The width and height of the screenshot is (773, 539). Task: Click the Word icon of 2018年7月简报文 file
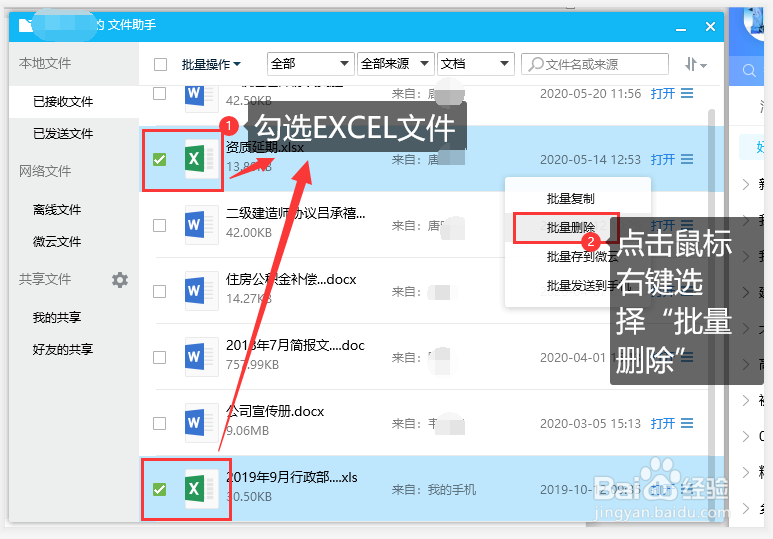(201, 357)
